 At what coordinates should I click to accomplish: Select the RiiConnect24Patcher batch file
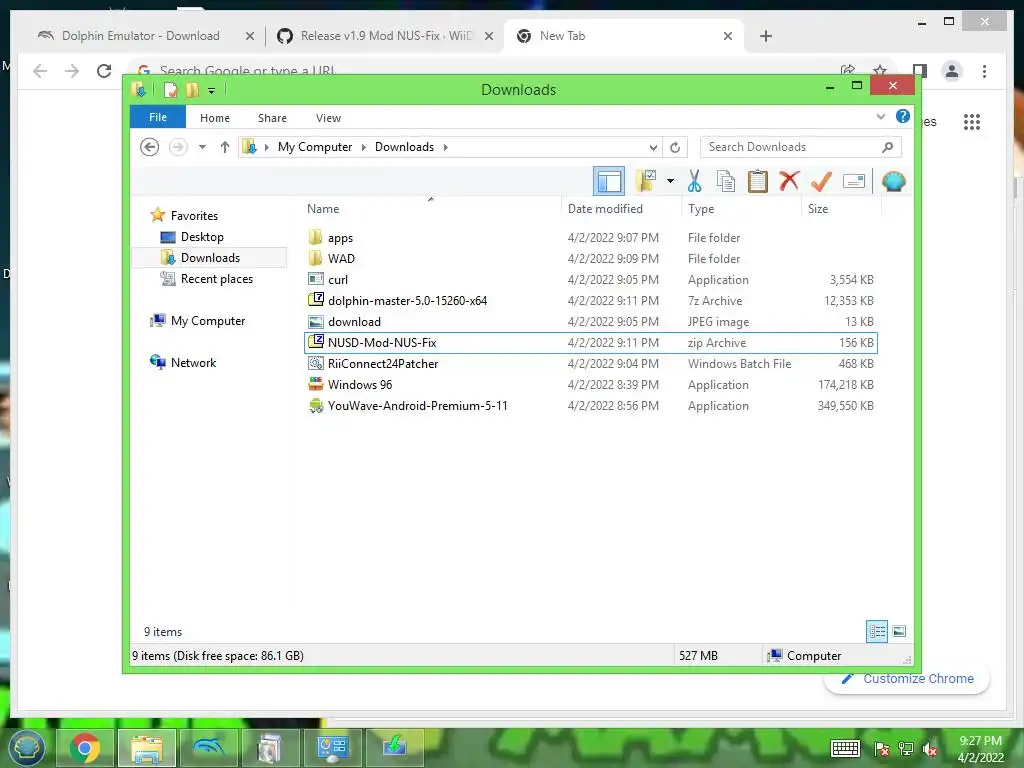[x=590, y=364]
